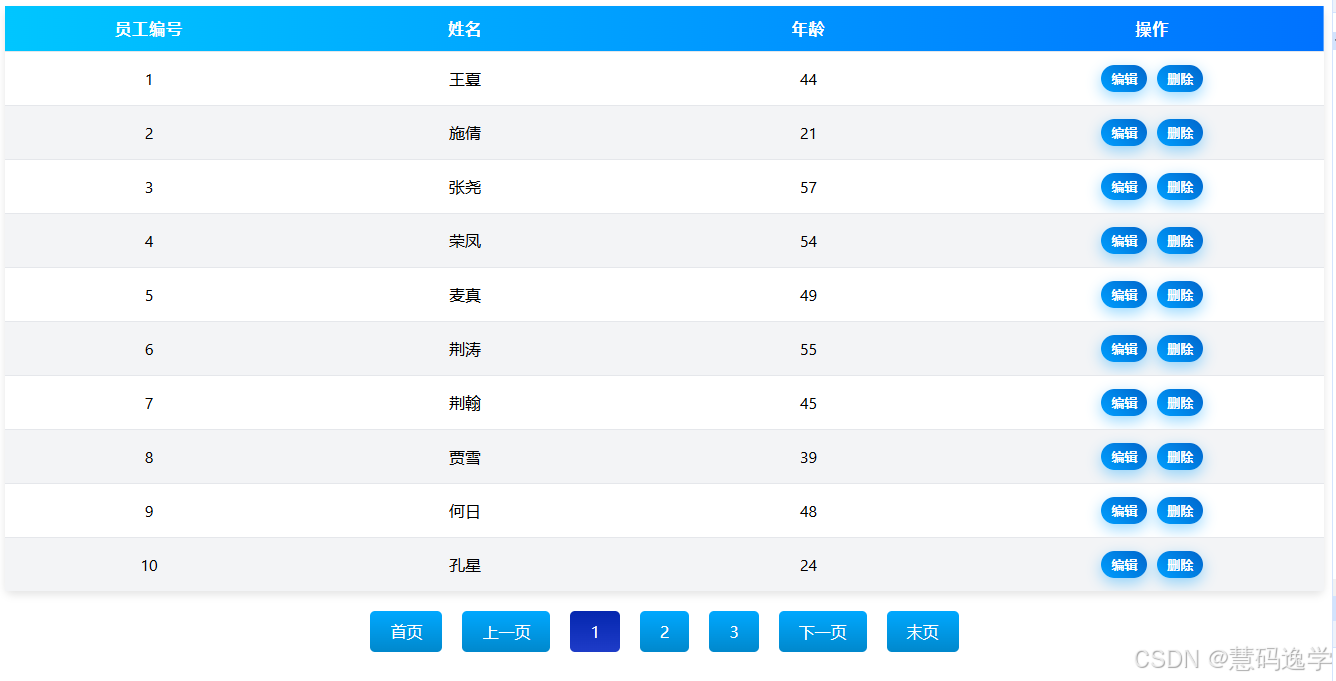
Task: Click employee number 8 cell
Action: (x=149, y=457)
